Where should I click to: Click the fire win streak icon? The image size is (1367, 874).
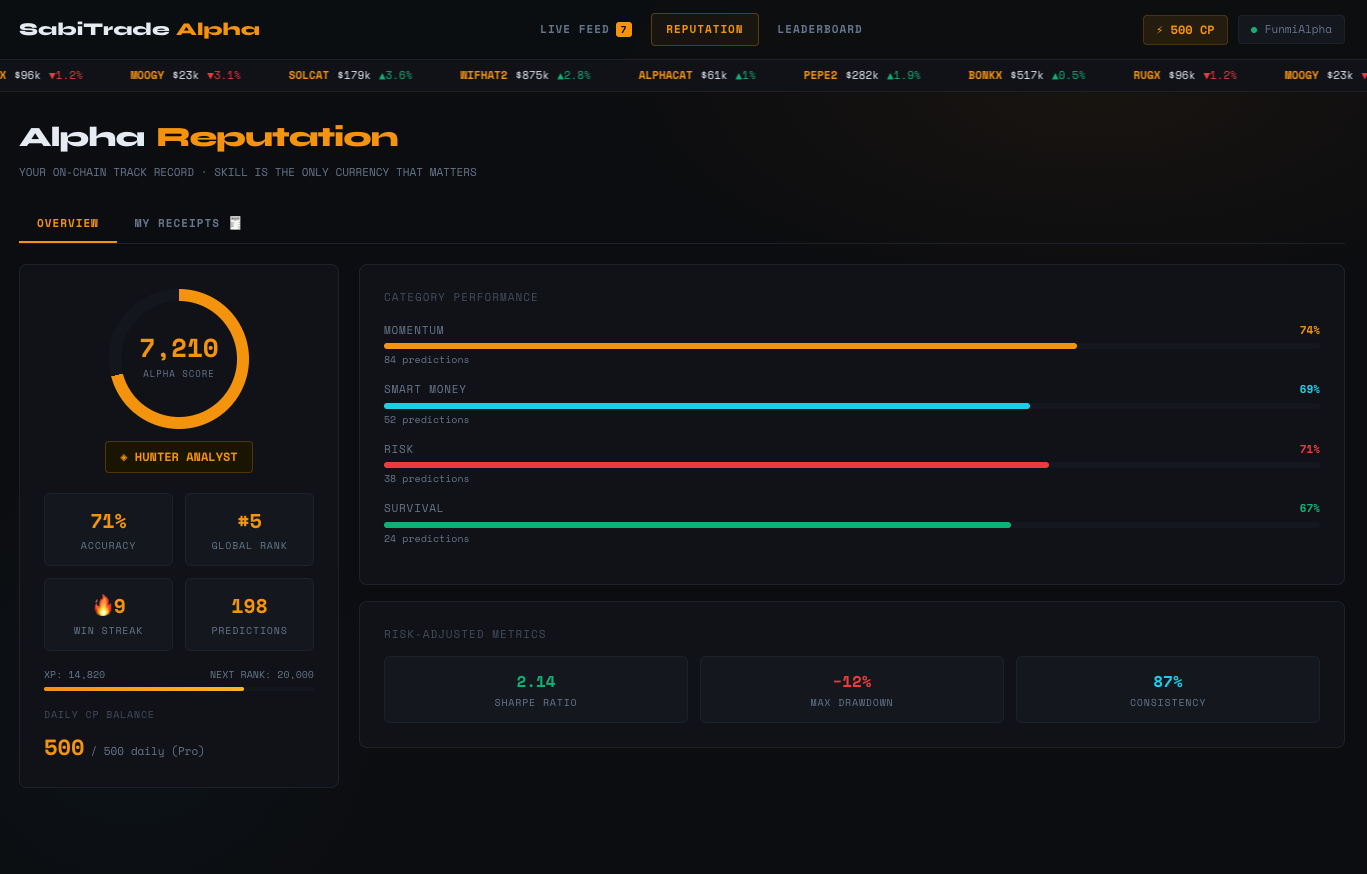point(102,606)
